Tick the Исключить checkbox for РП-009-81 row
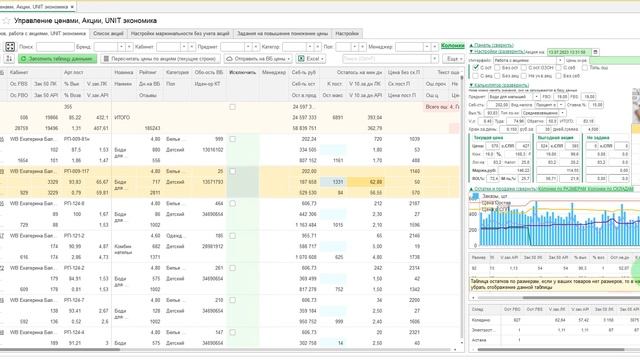This screenshot has width=640, height=360. (x=232, y=139)
